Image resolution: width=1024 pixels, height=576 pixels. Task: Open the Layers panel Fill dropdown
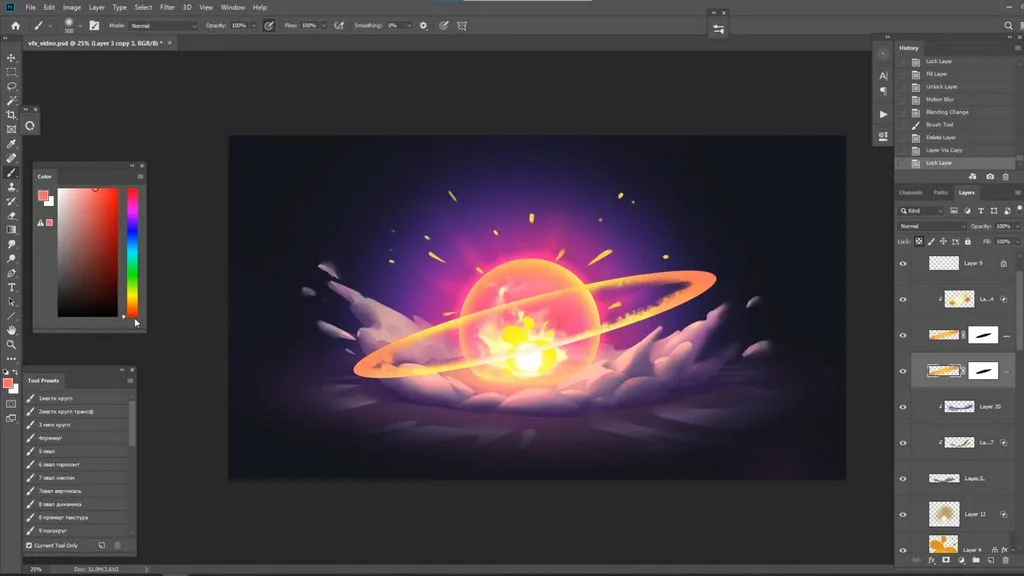(1017, 242)
